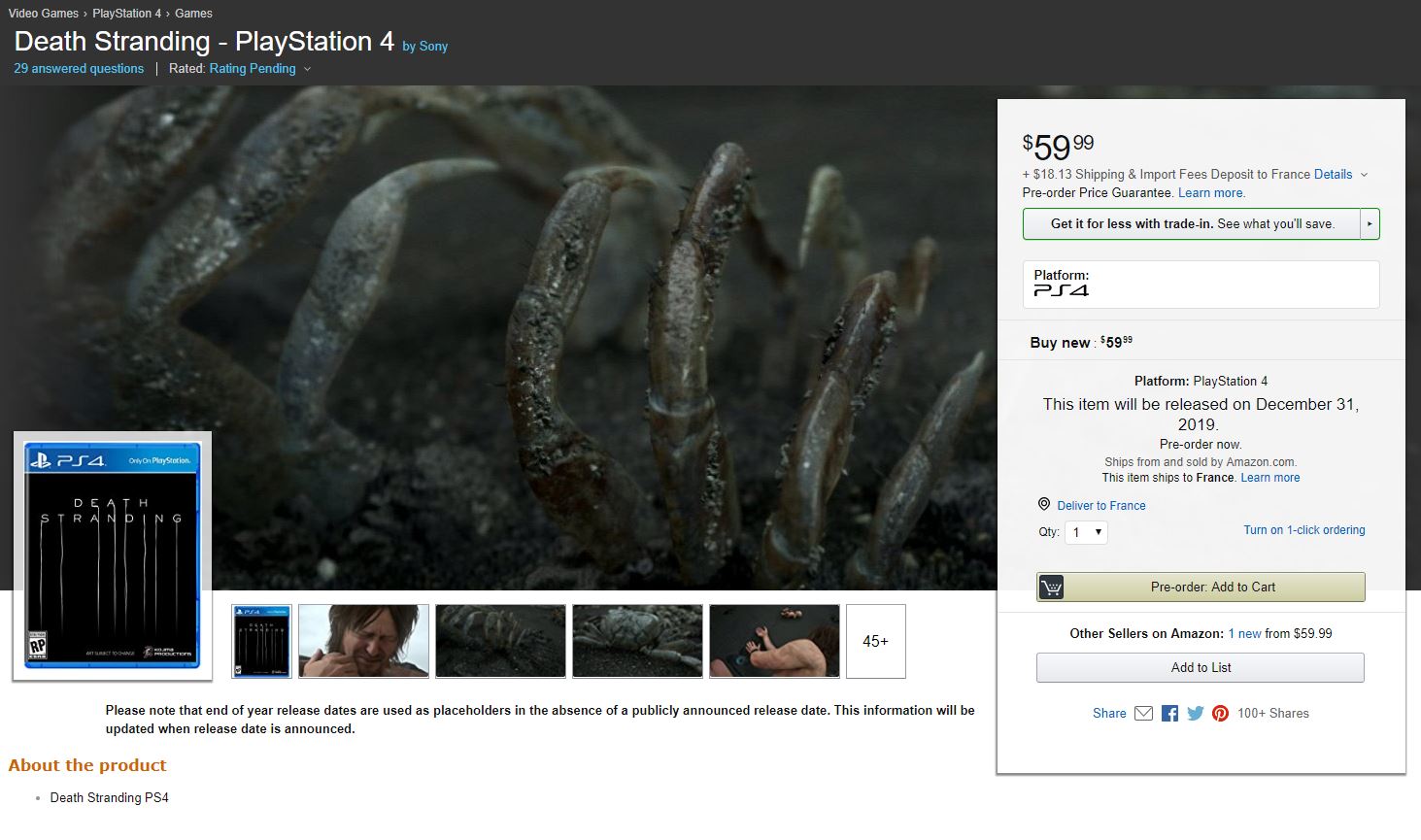Click Pre-order: Add to Cart button
1421x840 pixels.
tap(1201, 587)
